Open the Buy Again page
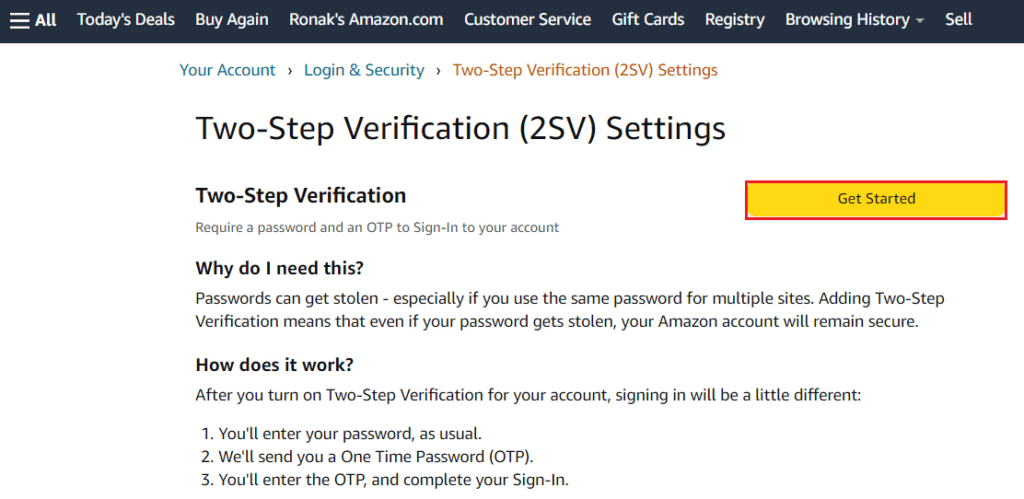Screen dimensions: 1024x499 [x=232, y=20]
